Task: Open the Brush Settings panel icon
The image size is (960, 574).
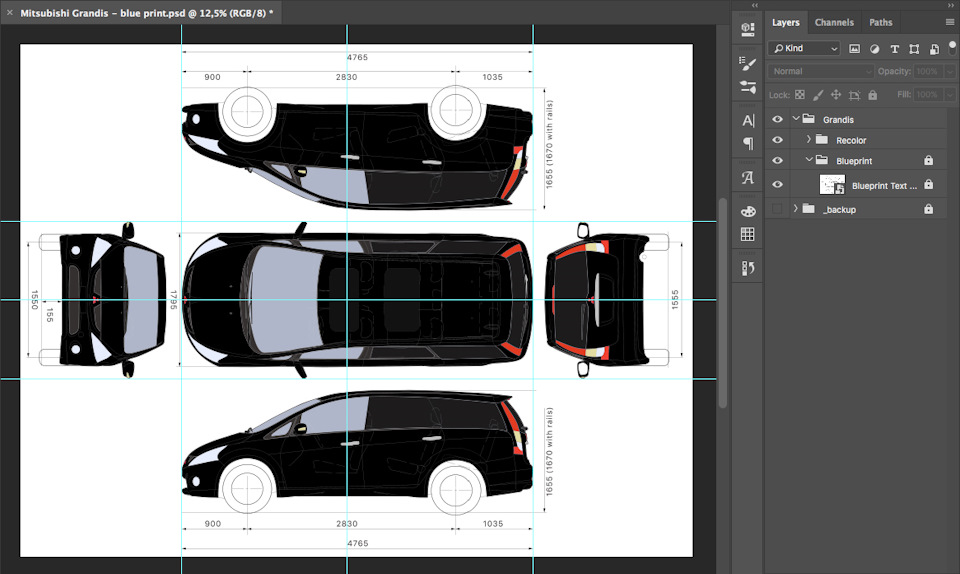Action: 748,63
